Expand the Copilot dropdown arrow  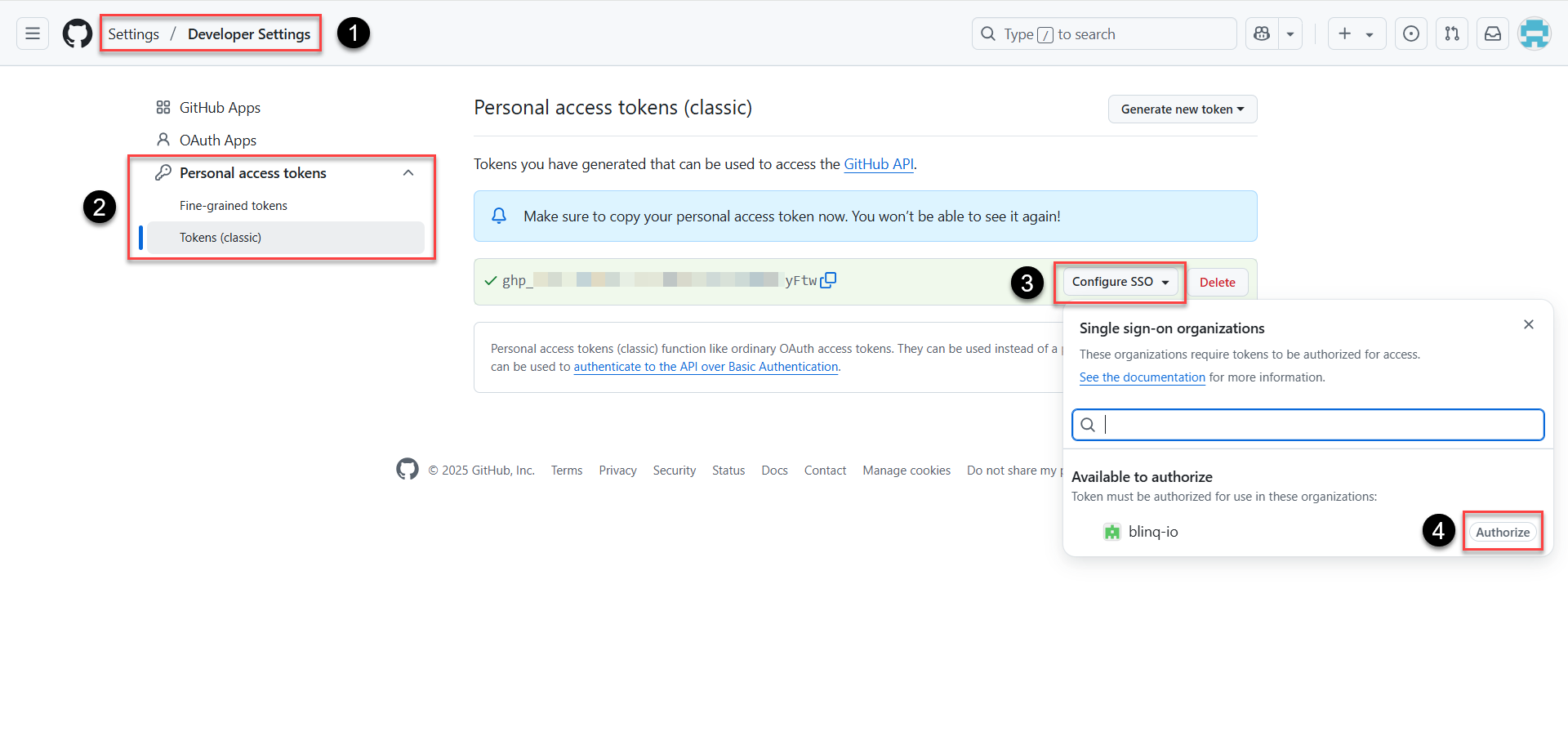pyautogui.click(x=1290, y=33)
